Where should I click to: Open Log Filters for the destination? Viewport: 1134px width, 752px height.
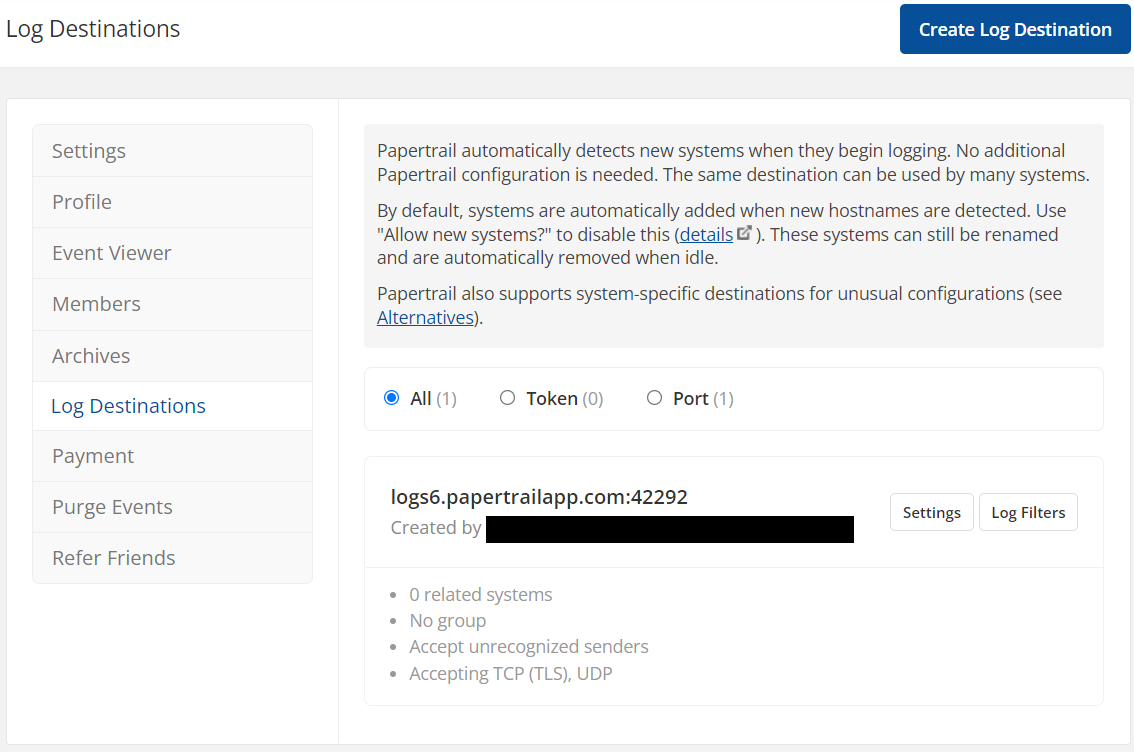(x=1028, y=513)
